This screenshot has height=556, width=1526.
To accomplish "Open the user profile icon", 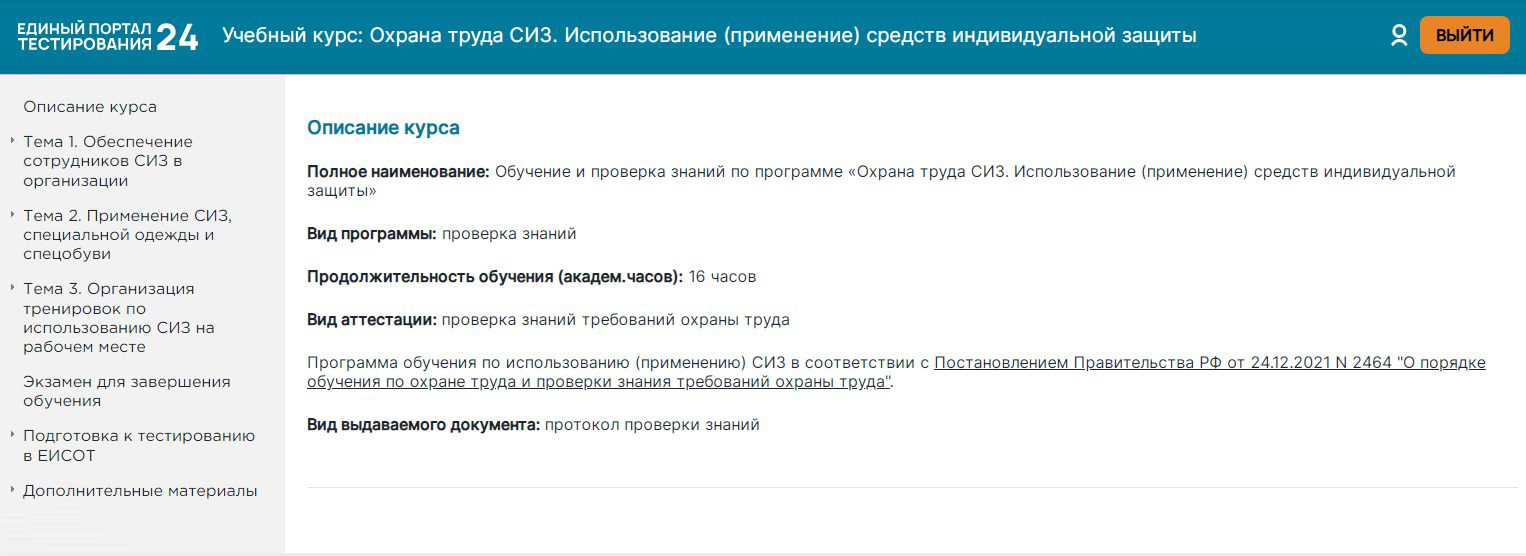I will click(x=1399, y=36).
